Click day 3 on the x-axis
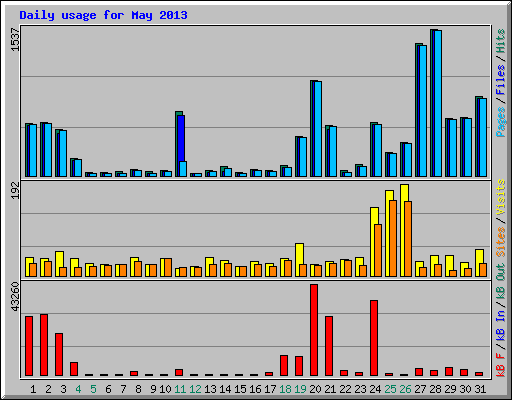This screenshot has height=400, width=512. pyautogui.click(x=63, y=389)
